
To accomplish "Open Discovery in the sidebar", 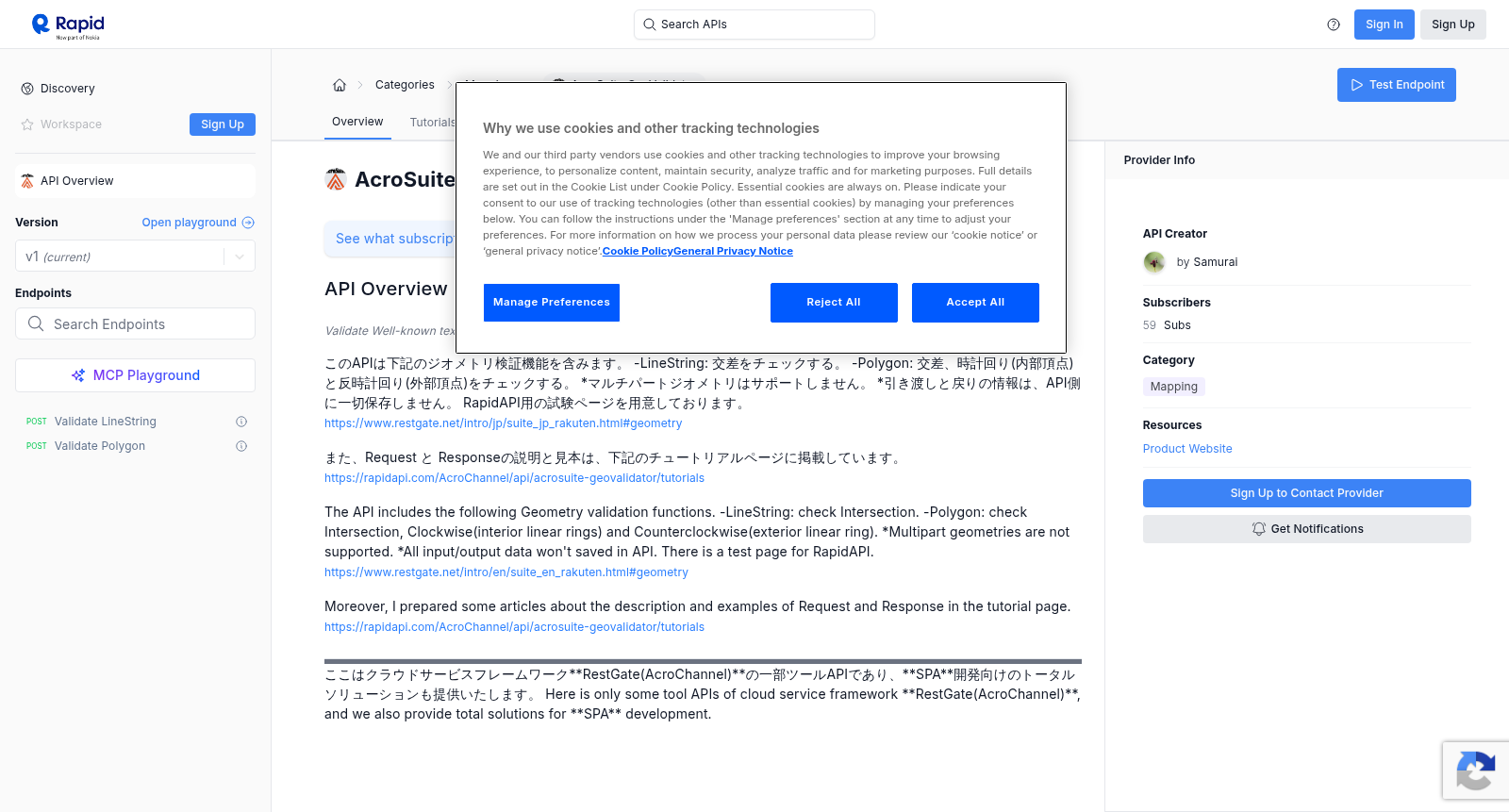I will [x=68, y=89].
